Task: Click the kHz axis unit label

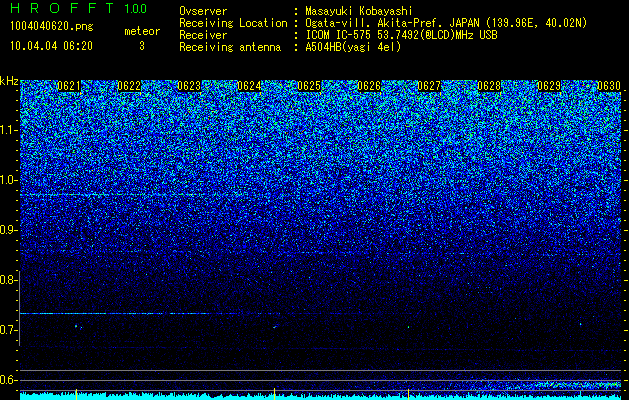Action: click(x=9, y=81)
